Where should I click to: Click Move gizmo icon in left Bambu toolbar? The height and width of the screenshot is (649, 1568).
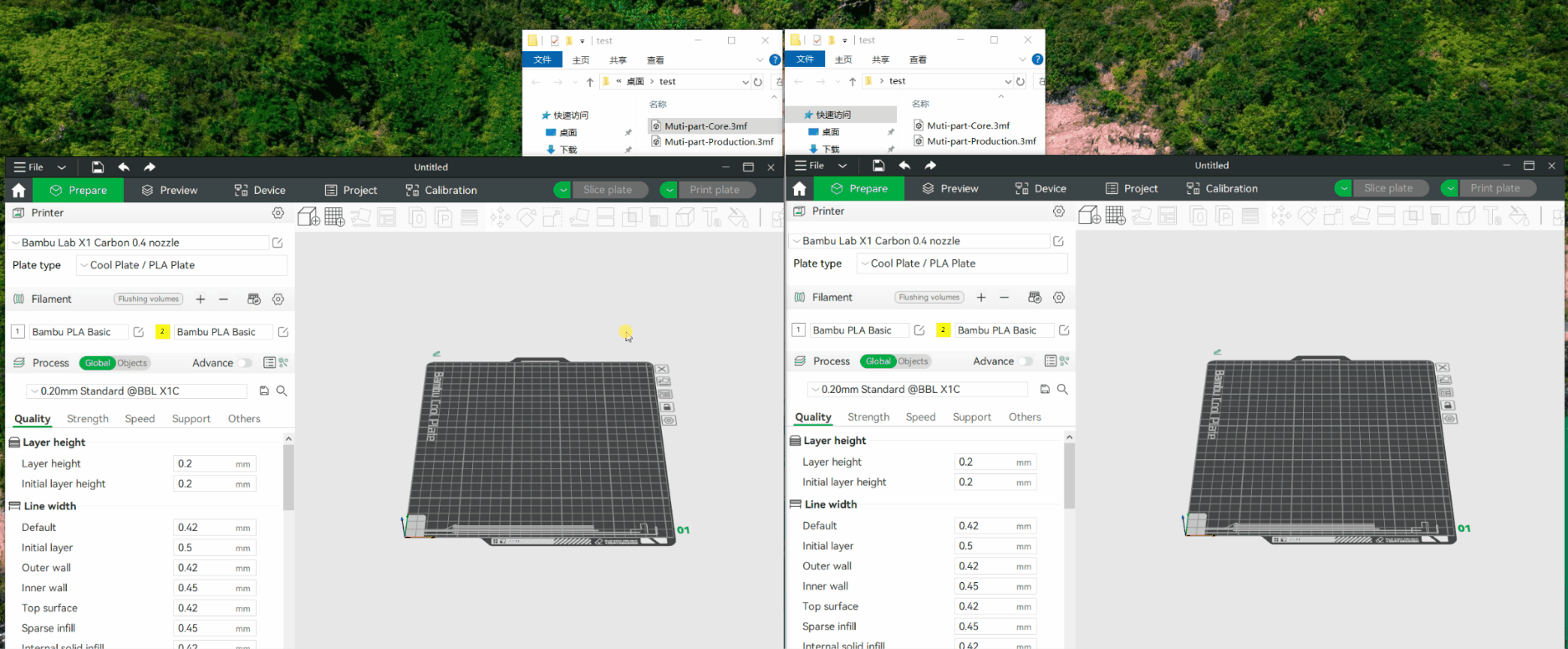(501, 217)
